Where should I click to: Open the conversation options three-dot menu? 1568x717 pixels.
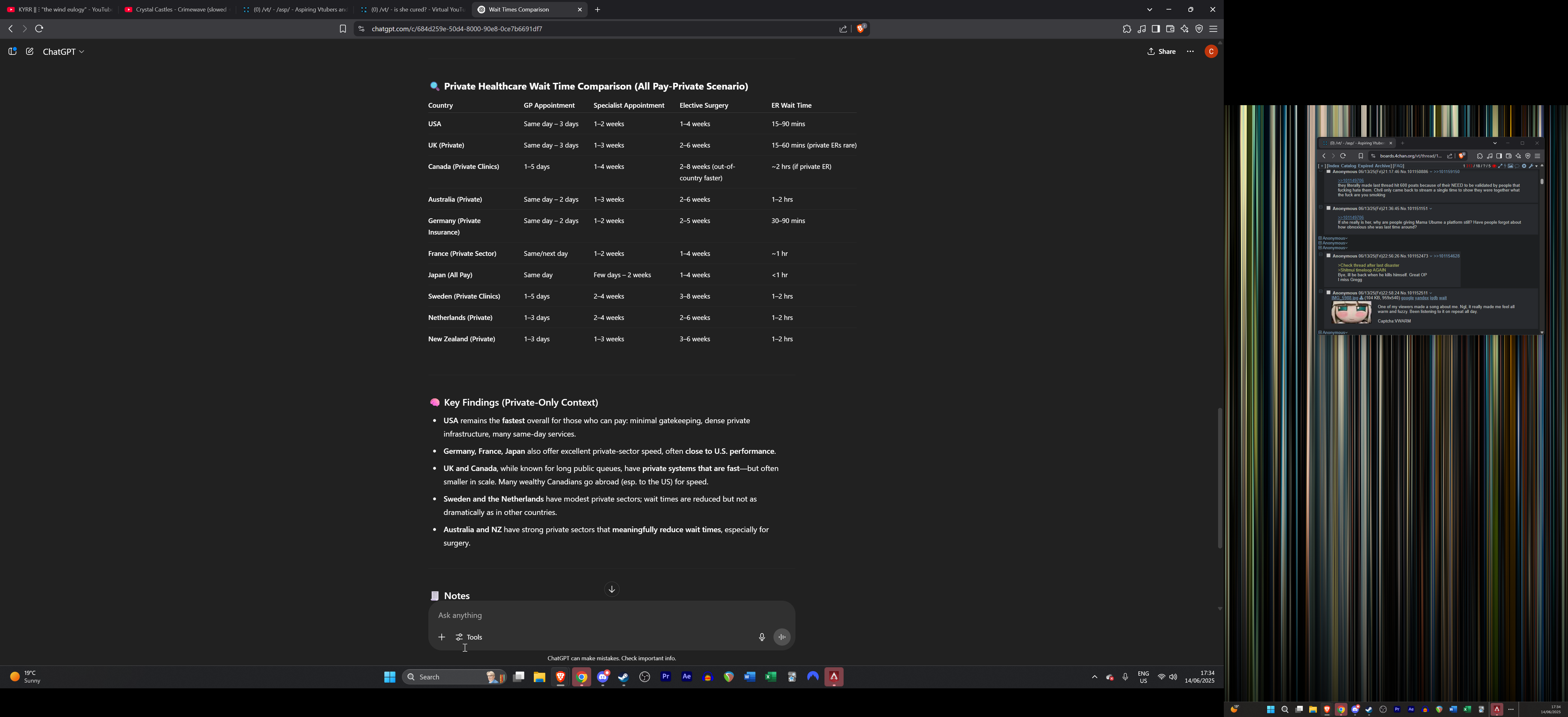1191,52
